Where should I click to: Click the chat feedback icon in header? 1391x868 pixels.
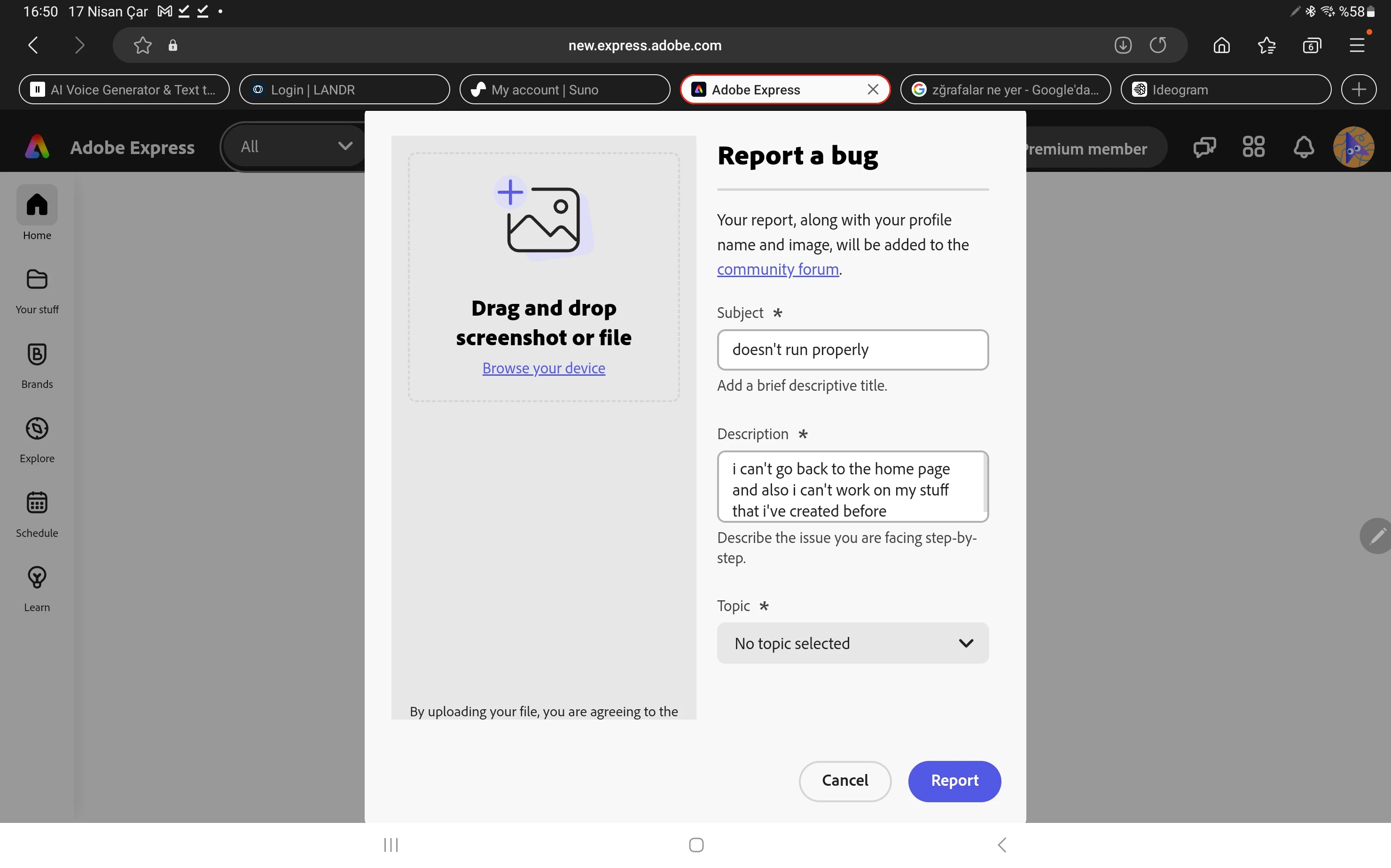click(1204, 147)
